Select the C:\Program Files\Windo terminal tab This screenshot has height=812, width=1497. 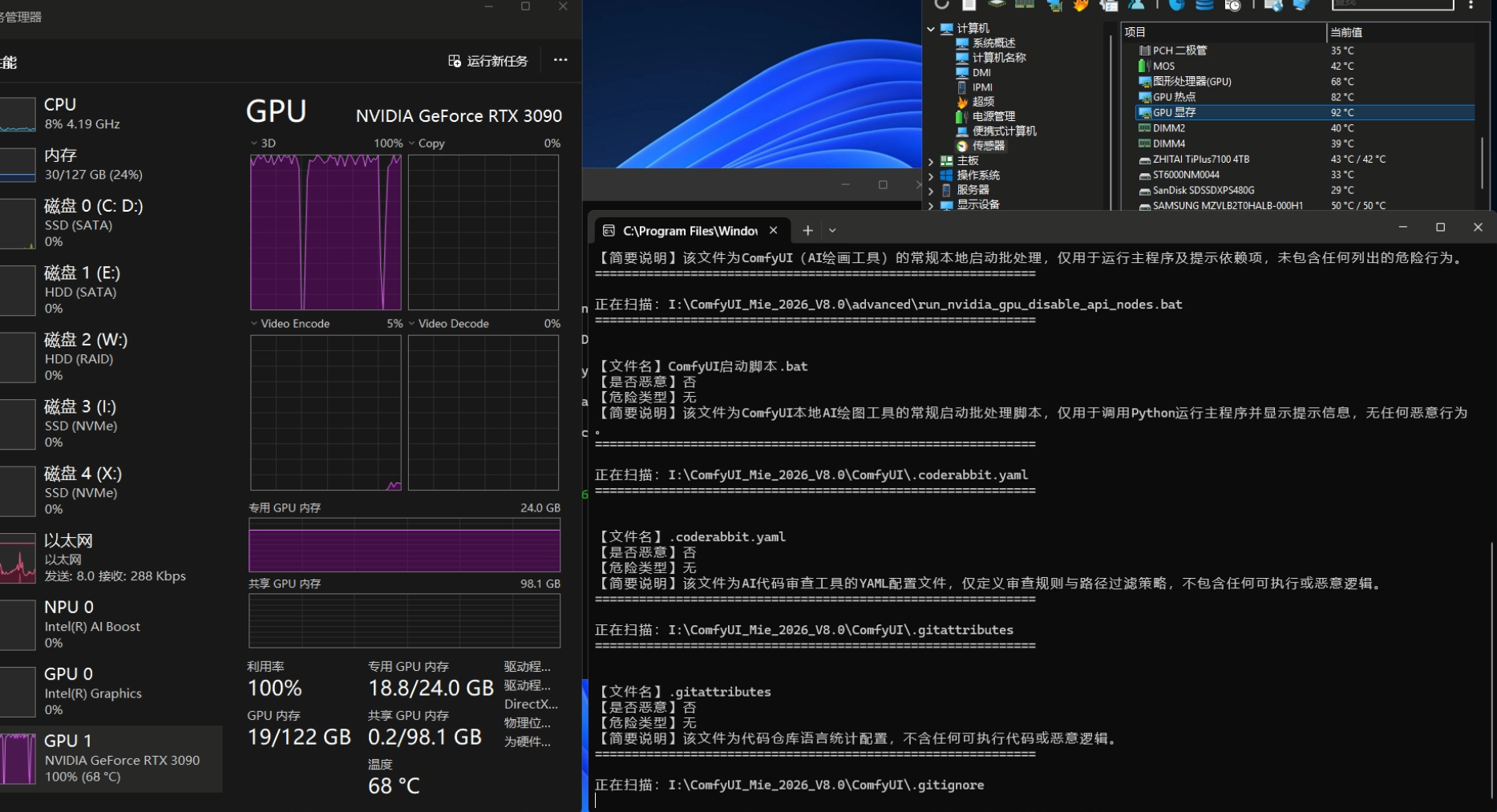coord(690,231)
